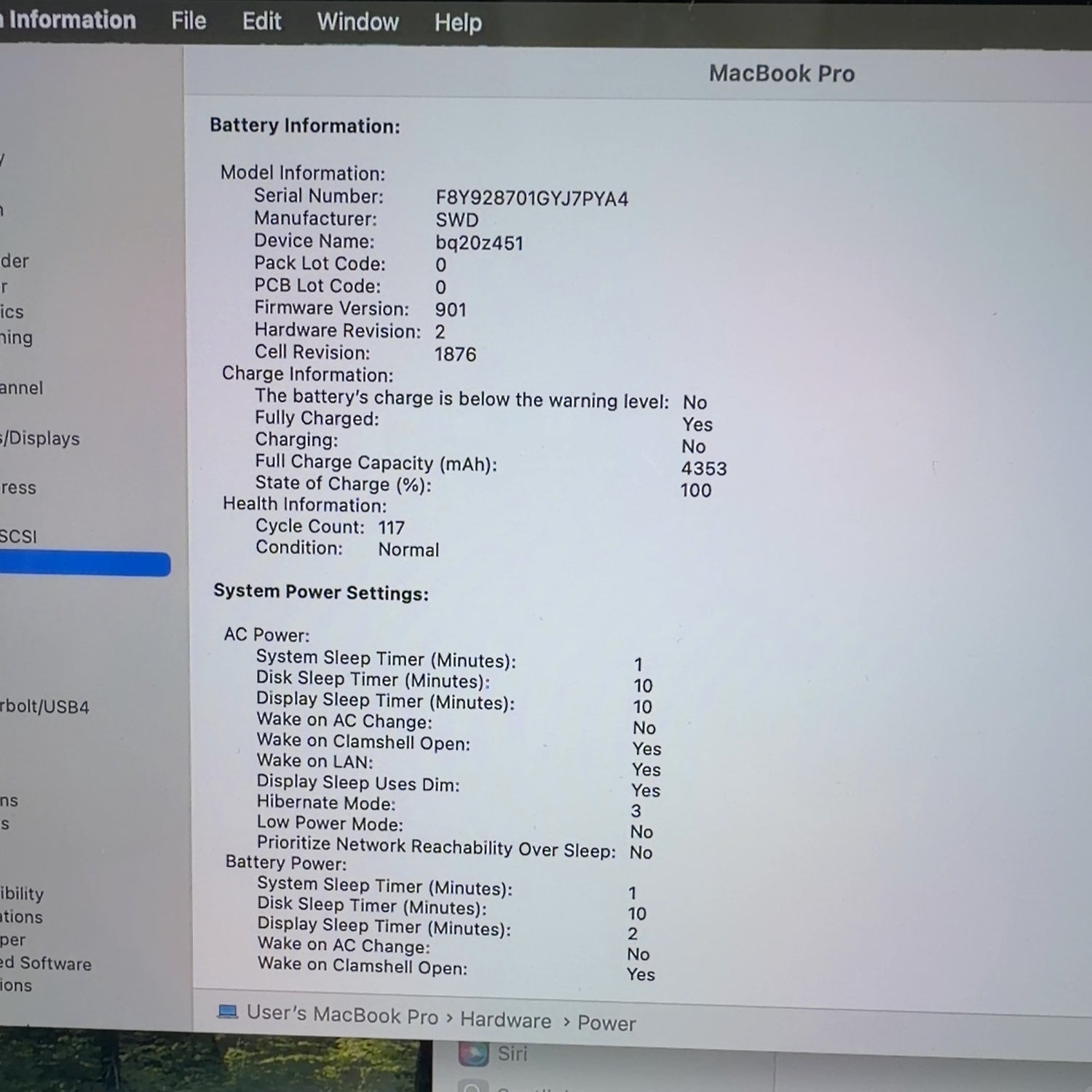Select the Parallel SCSI sidebar item

click(18, 537)
